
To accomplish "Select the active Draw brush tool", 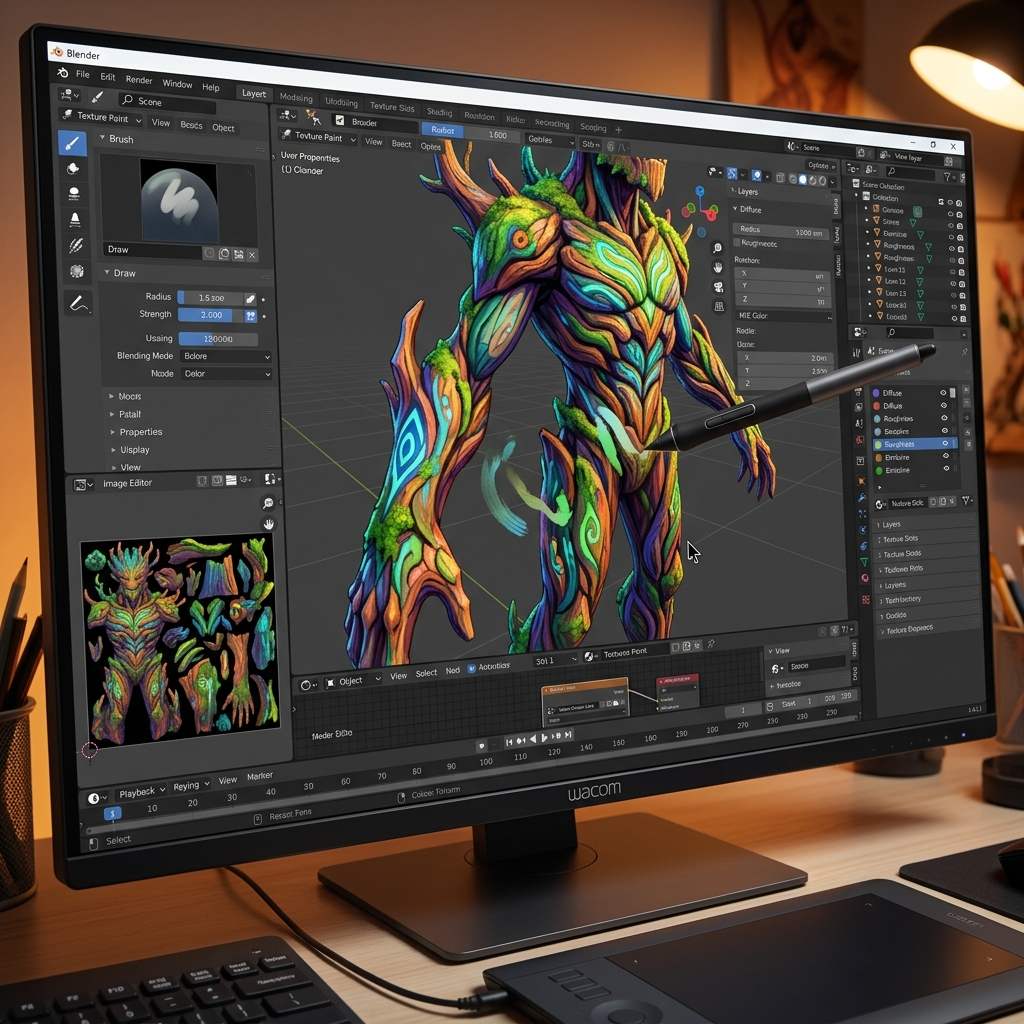I will 72,143.
